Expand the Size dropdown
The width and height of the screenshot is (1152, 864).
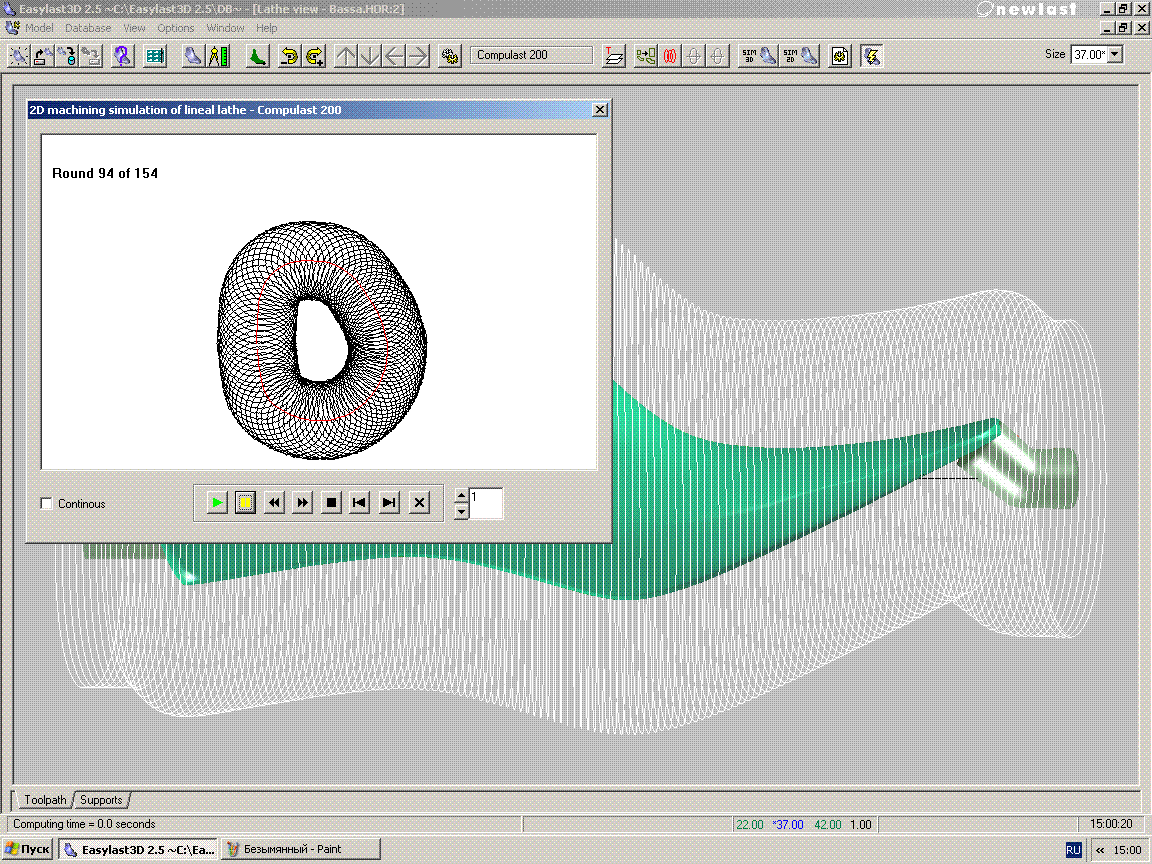(1115, 55)
